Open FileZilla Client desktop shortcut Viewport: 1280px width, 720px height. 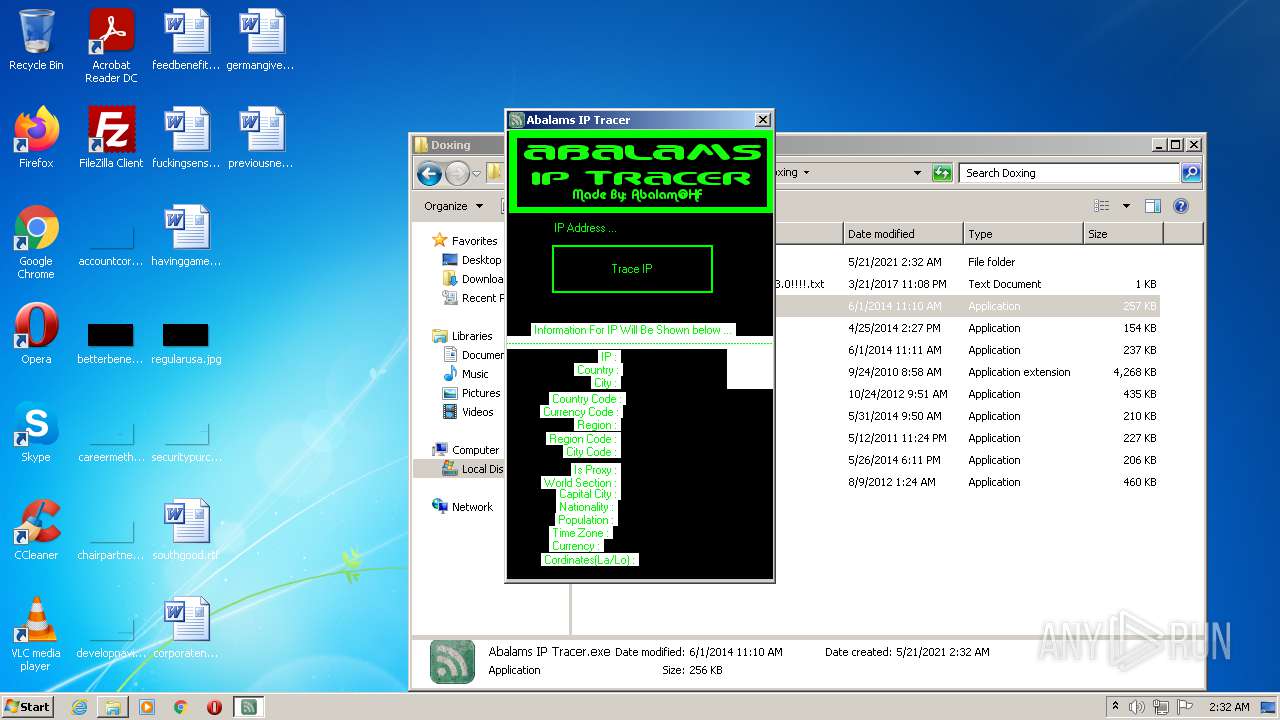point(111,138)
